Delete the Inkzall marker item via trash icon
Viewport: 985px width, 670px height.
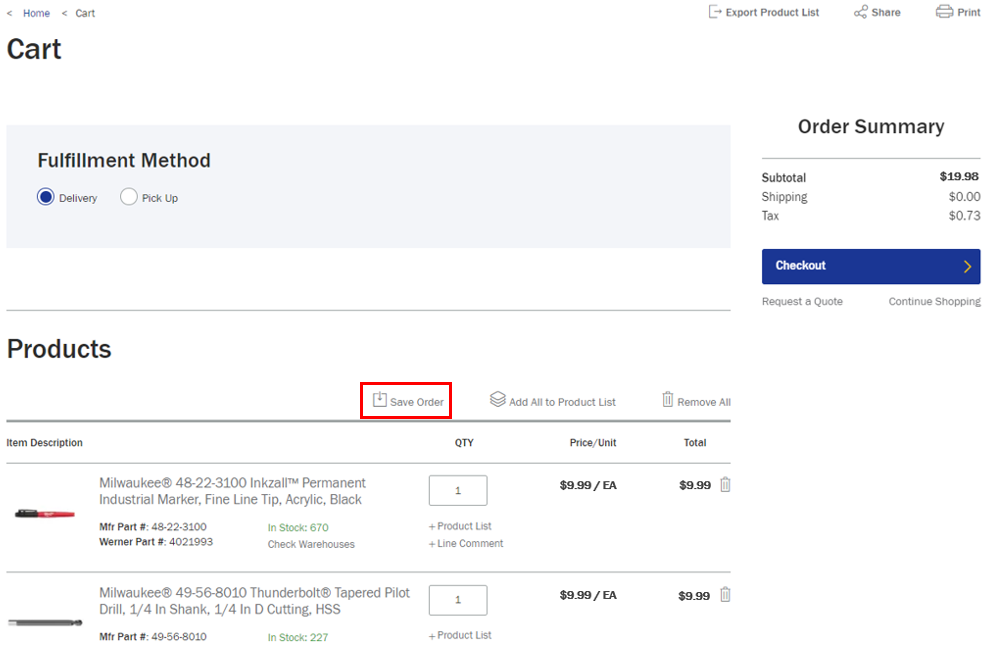point(725,485)
